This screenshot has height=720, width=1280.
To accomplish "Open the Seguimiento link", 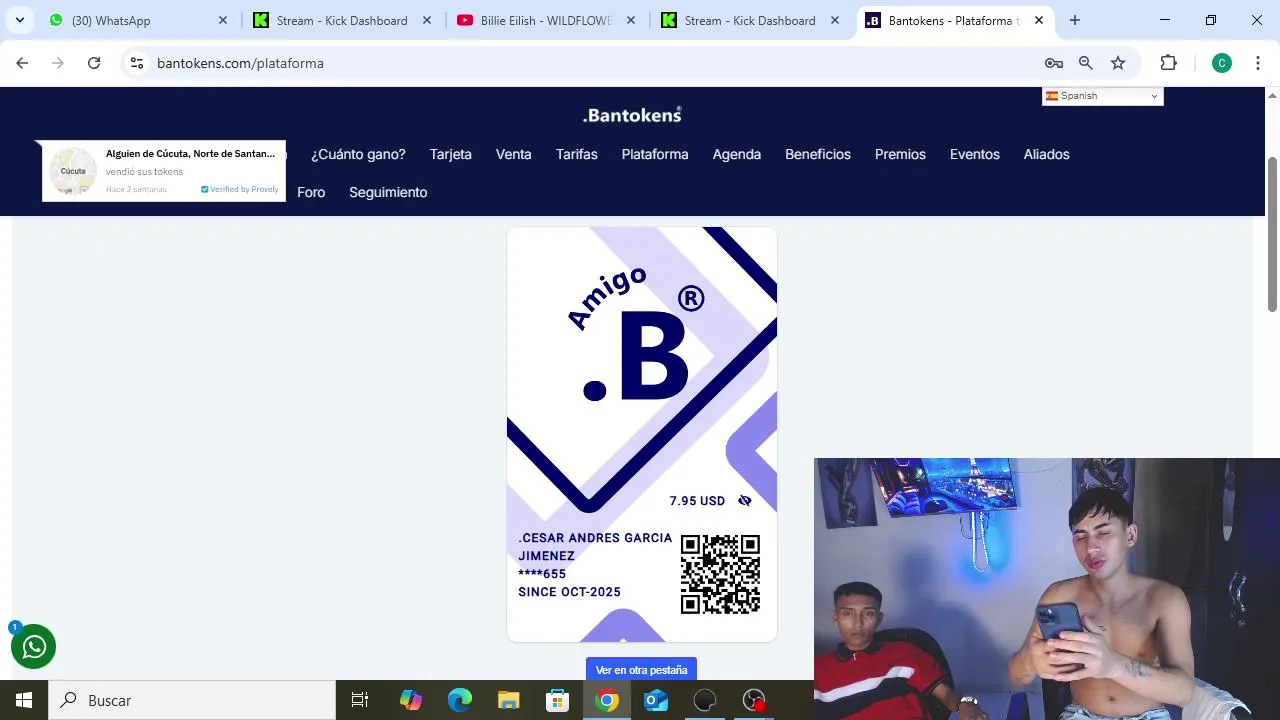I will click(x=388, y=192).
